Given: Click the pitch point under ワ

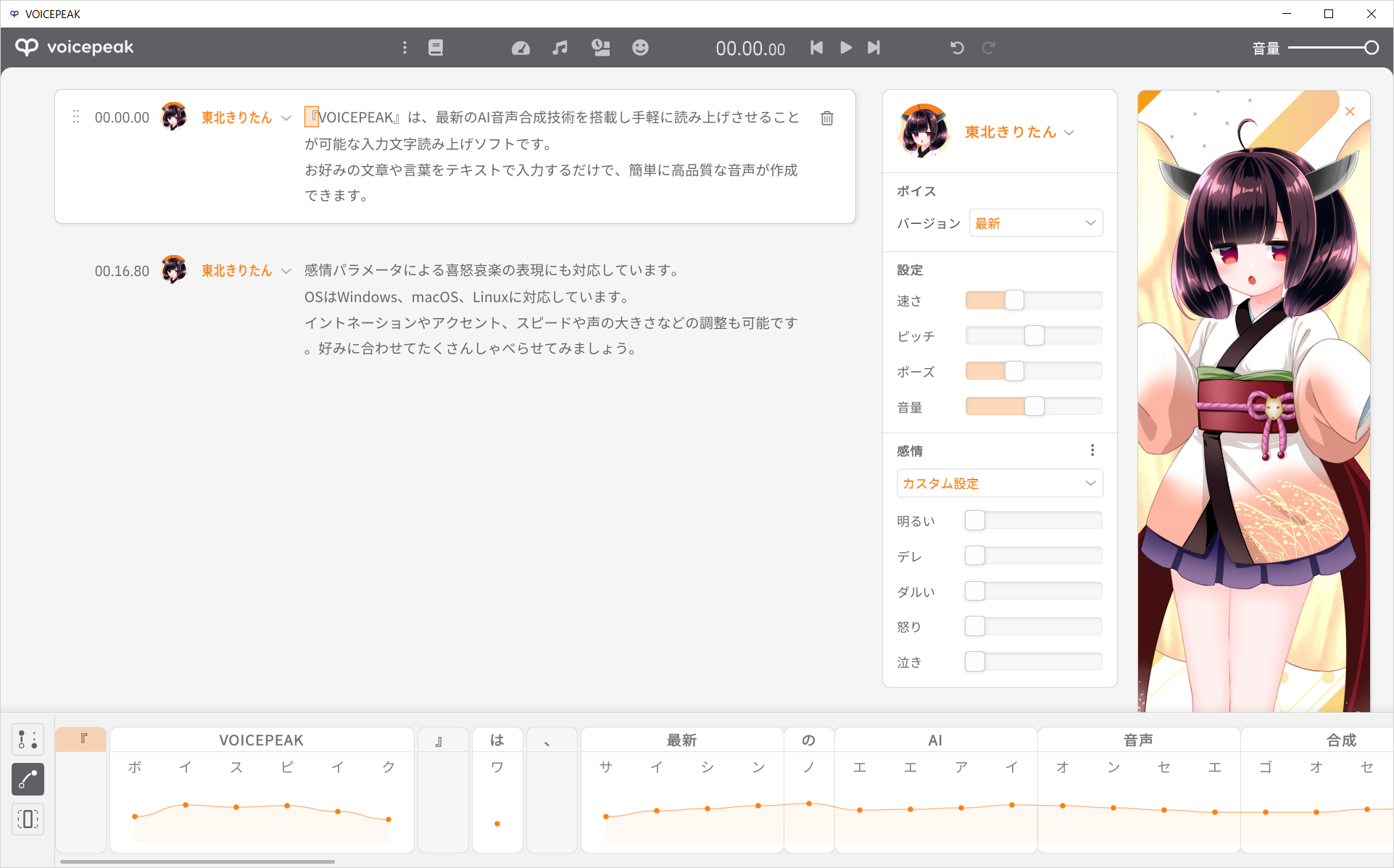Looking at the screenshot, I should pyautogui.click(x=497, y=824).
